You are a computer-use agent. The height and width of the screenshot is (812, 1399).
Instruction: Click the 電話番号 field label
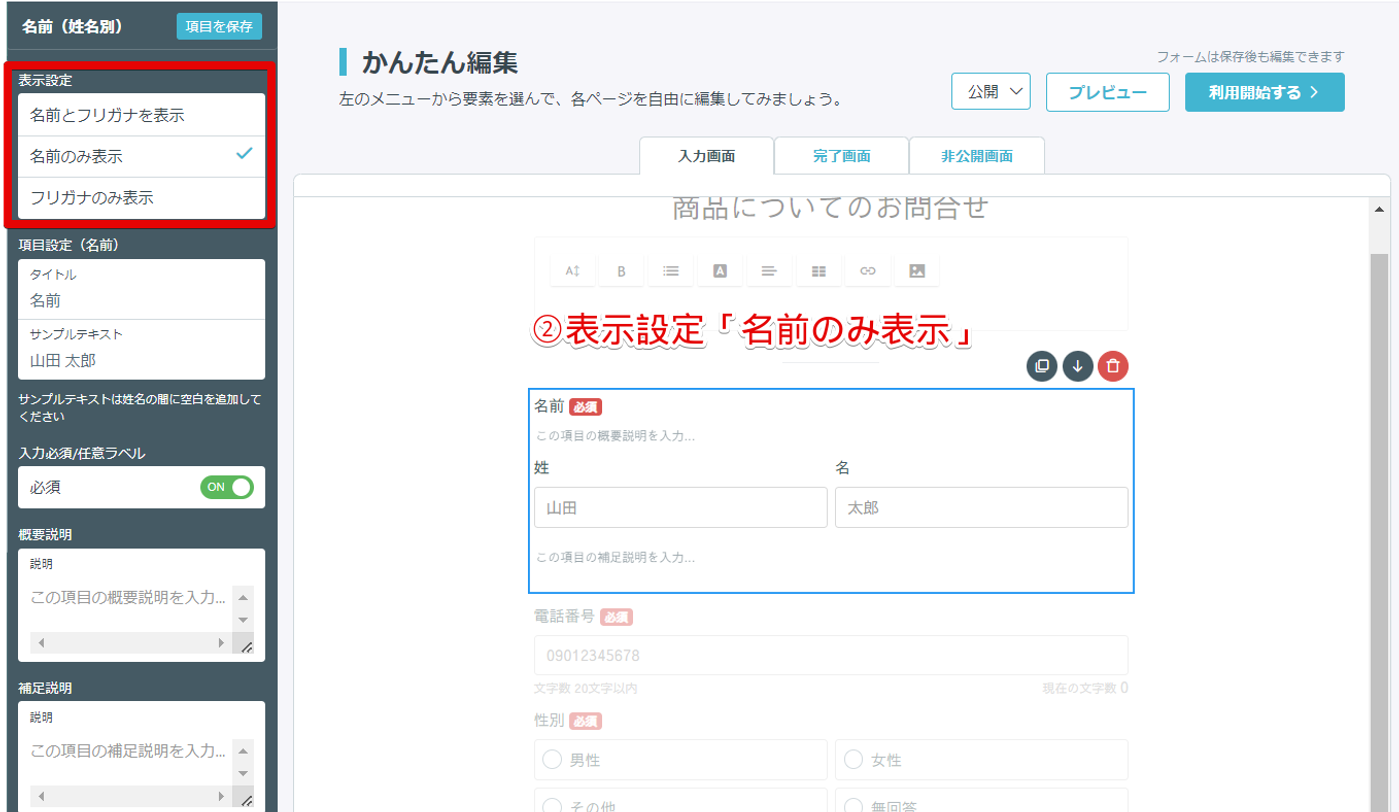point(565,616)
